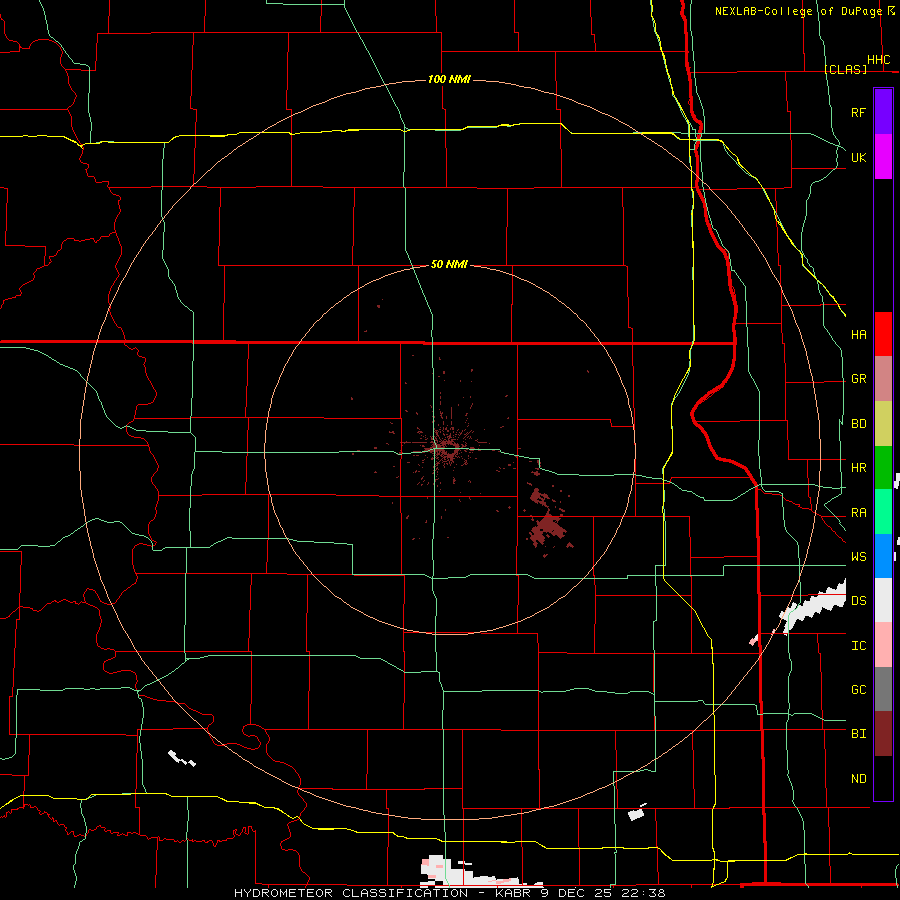Click the "KABR" station identifier in the title

point(514,893)
